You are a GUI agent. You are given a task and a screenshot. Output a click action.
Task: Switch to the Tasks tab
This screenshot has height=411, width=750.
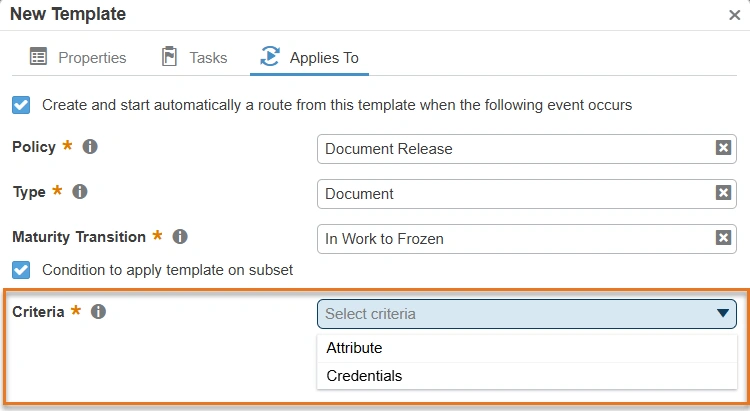coord(208,57)
